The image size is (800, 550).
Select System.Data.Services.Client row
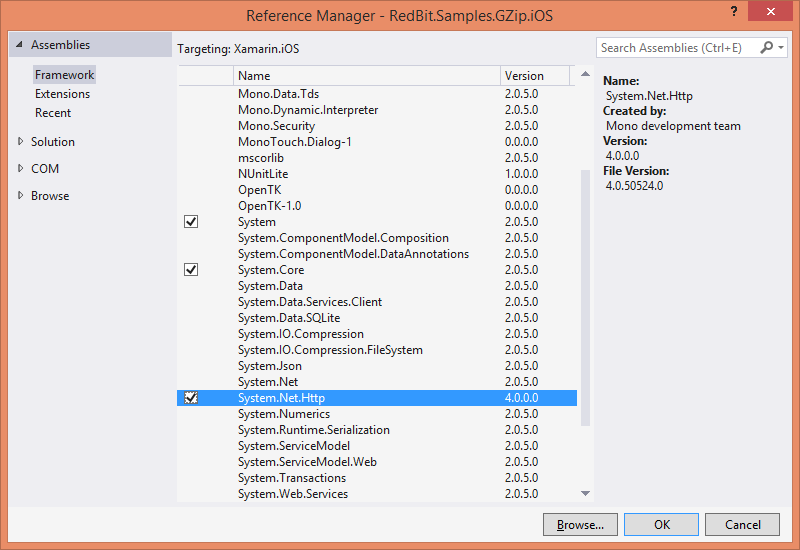pyautogui.click(x=377, y=302)
